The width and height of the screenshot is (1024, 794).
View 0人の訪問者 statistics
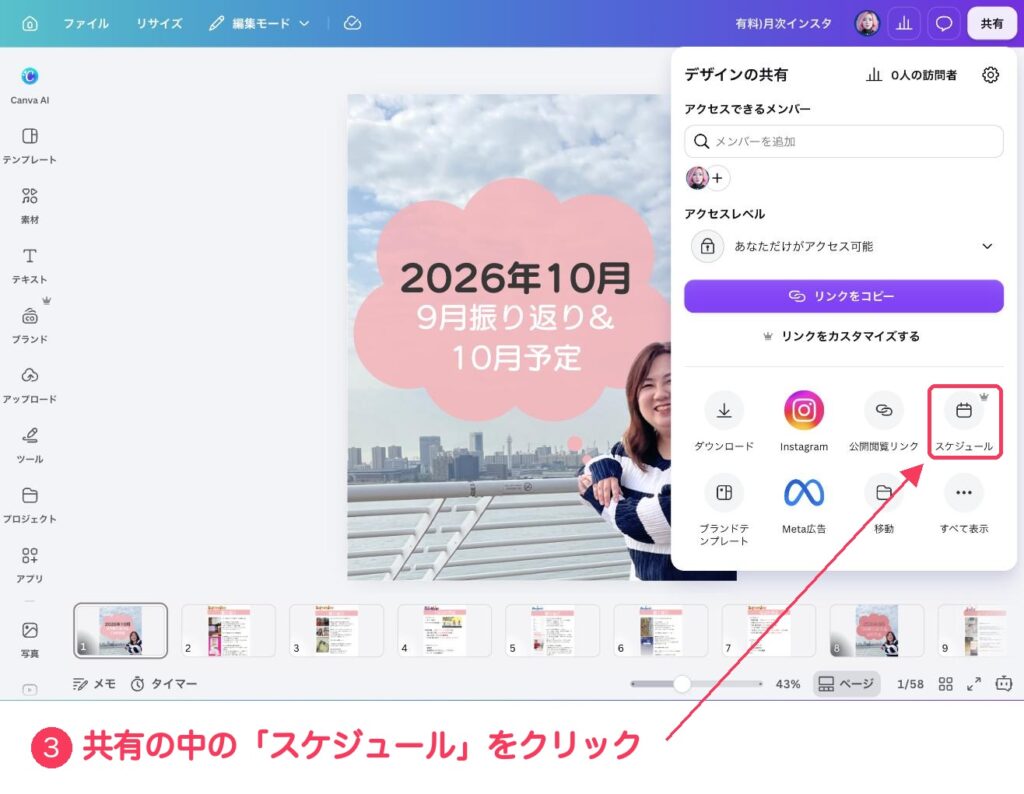click(x=911, y=75)
